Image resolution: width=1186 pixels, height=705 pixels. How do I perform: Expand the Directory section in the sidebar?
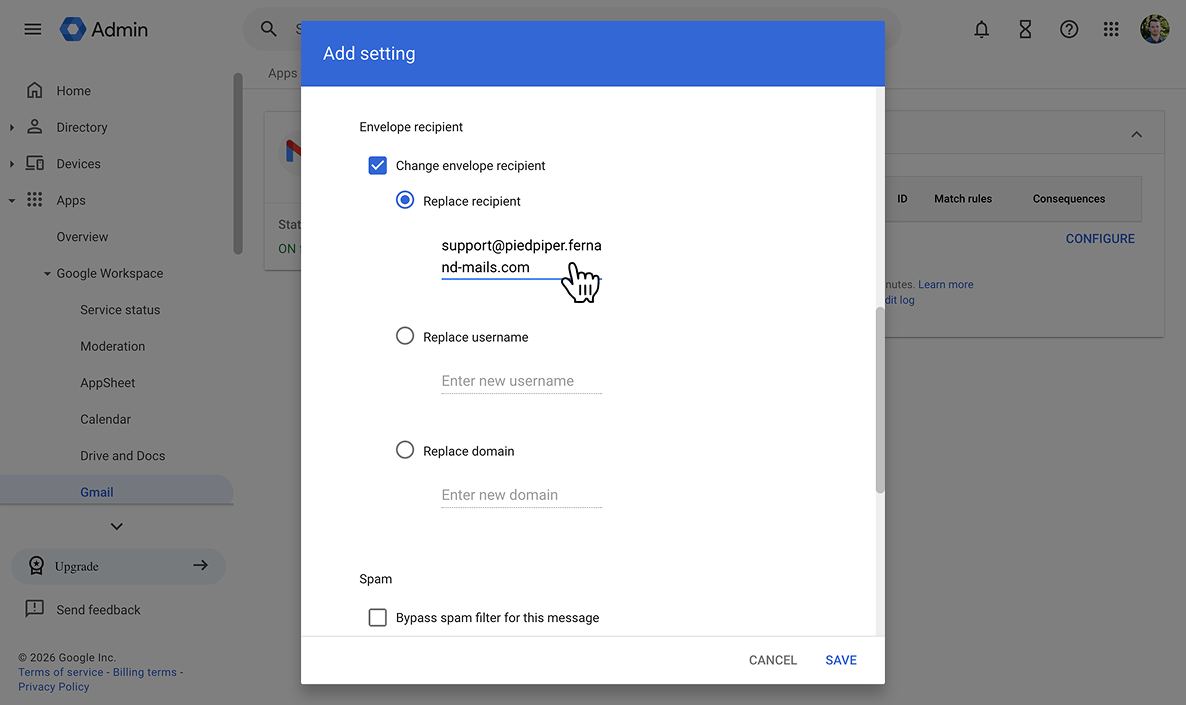(11, 127)
